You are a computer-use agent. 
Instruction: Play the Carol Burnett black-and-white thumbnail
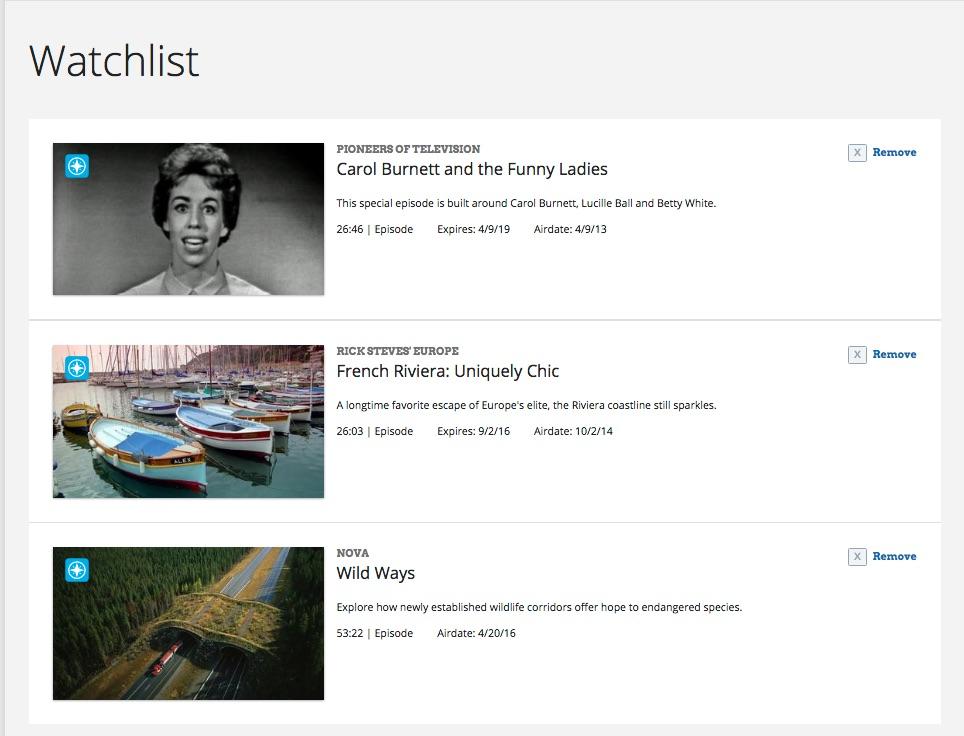[188, 219]
